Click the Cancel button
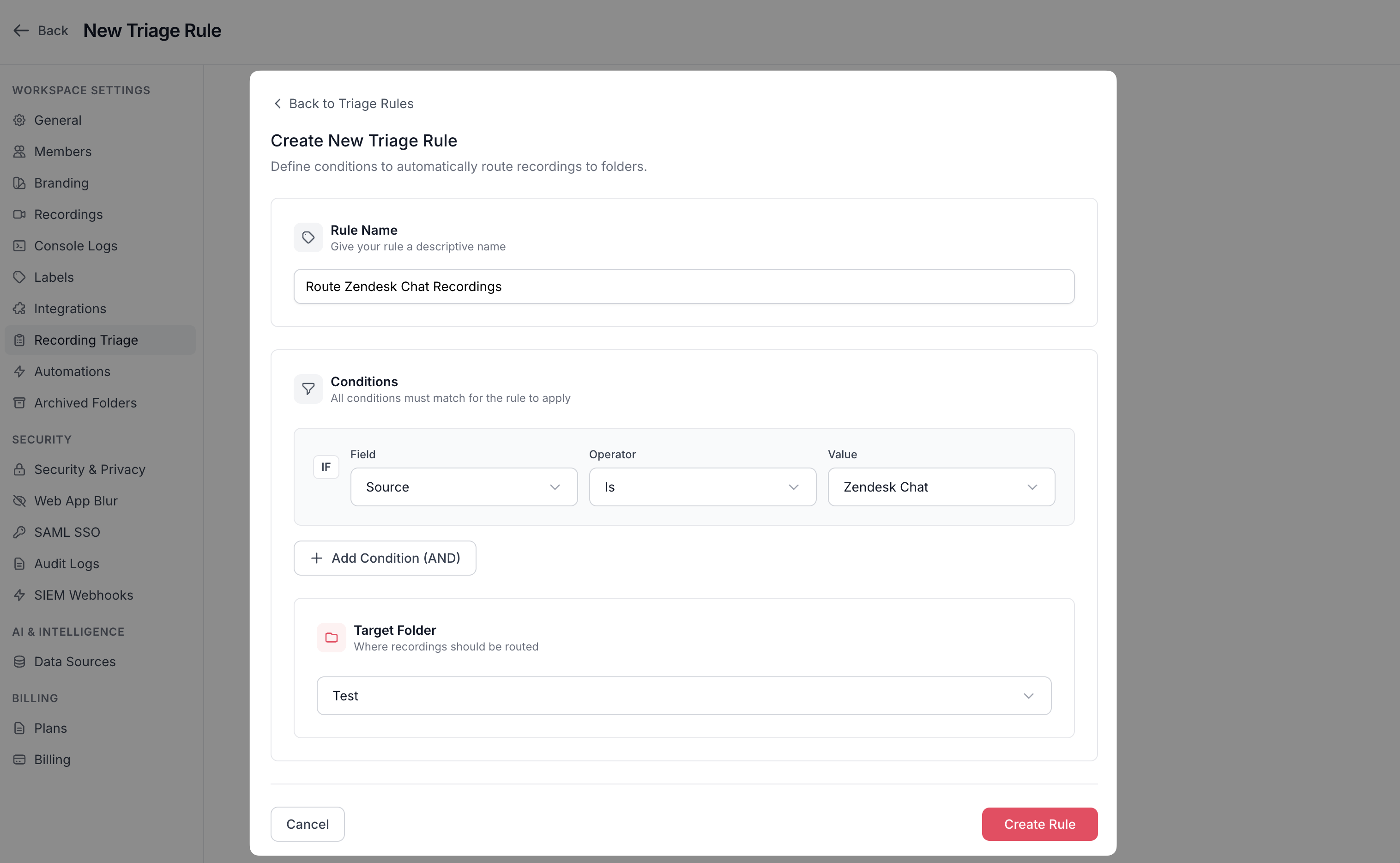The height and width of the screenshot is (863, 1400). click(x=308, y=824)
